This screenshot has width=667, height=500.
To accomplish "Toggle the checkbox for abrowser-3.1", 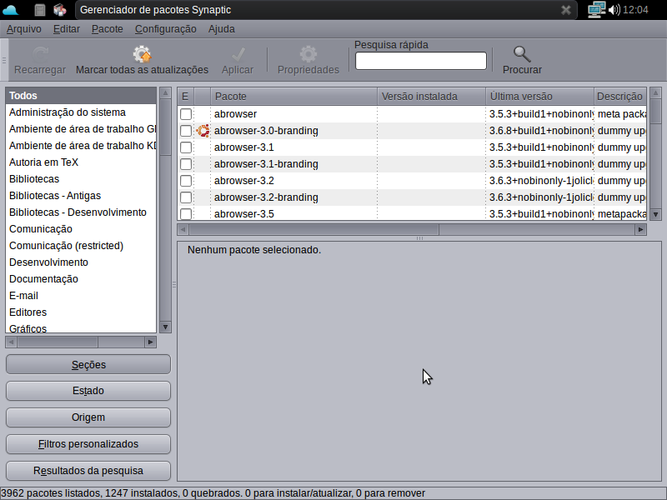I will [x=186, y=147].
